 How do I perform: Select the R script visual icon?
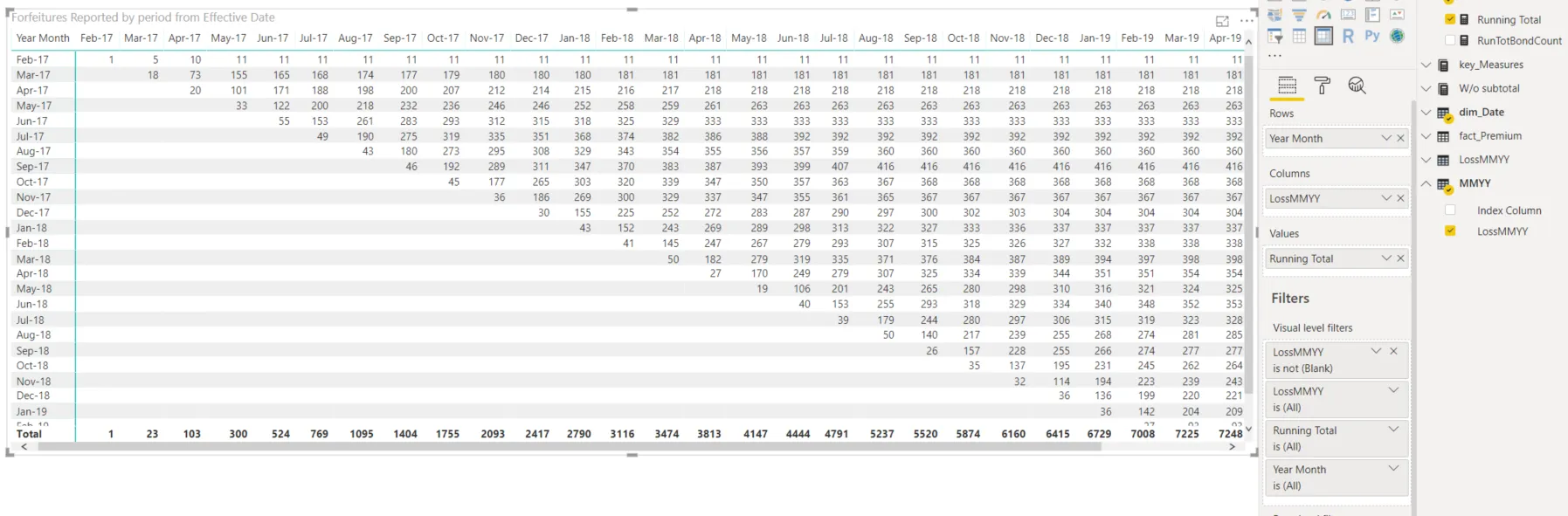[x=1348, y=36]
